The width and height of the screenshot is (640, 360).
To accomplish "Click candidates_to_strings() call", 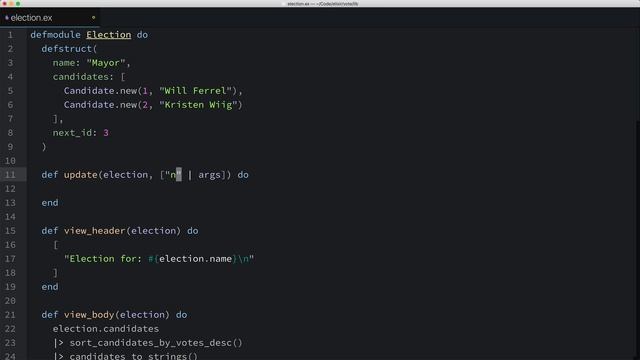I will (x=133, y=356).
